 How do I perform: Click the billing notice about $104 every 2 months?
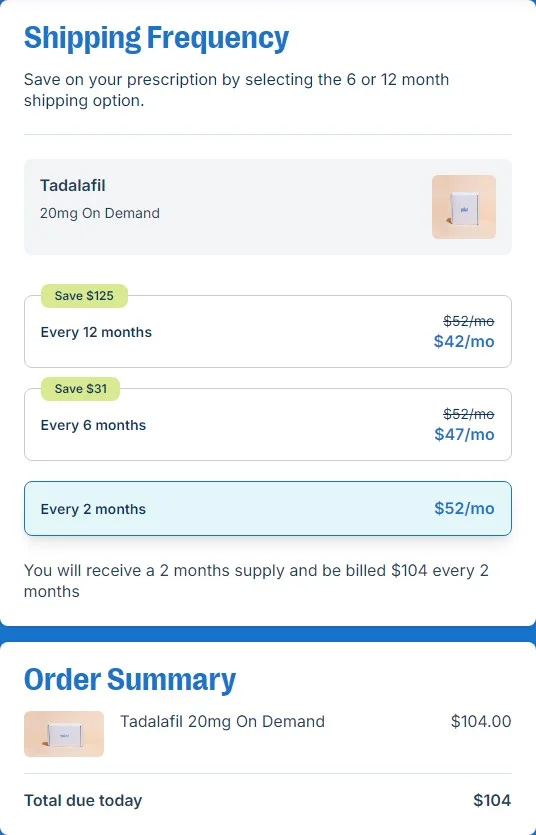257,581
